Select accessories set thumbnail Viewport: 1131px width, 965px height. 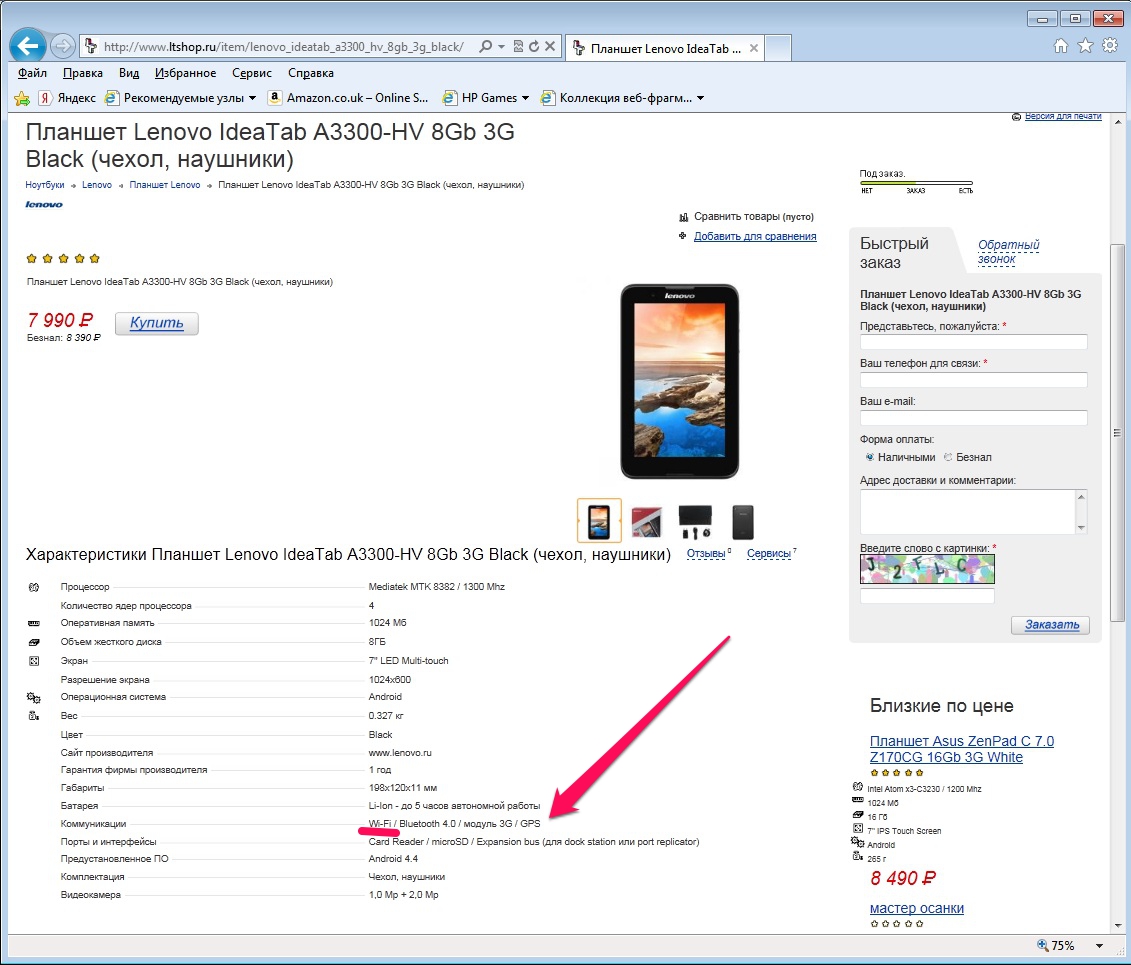click(695, 521)
